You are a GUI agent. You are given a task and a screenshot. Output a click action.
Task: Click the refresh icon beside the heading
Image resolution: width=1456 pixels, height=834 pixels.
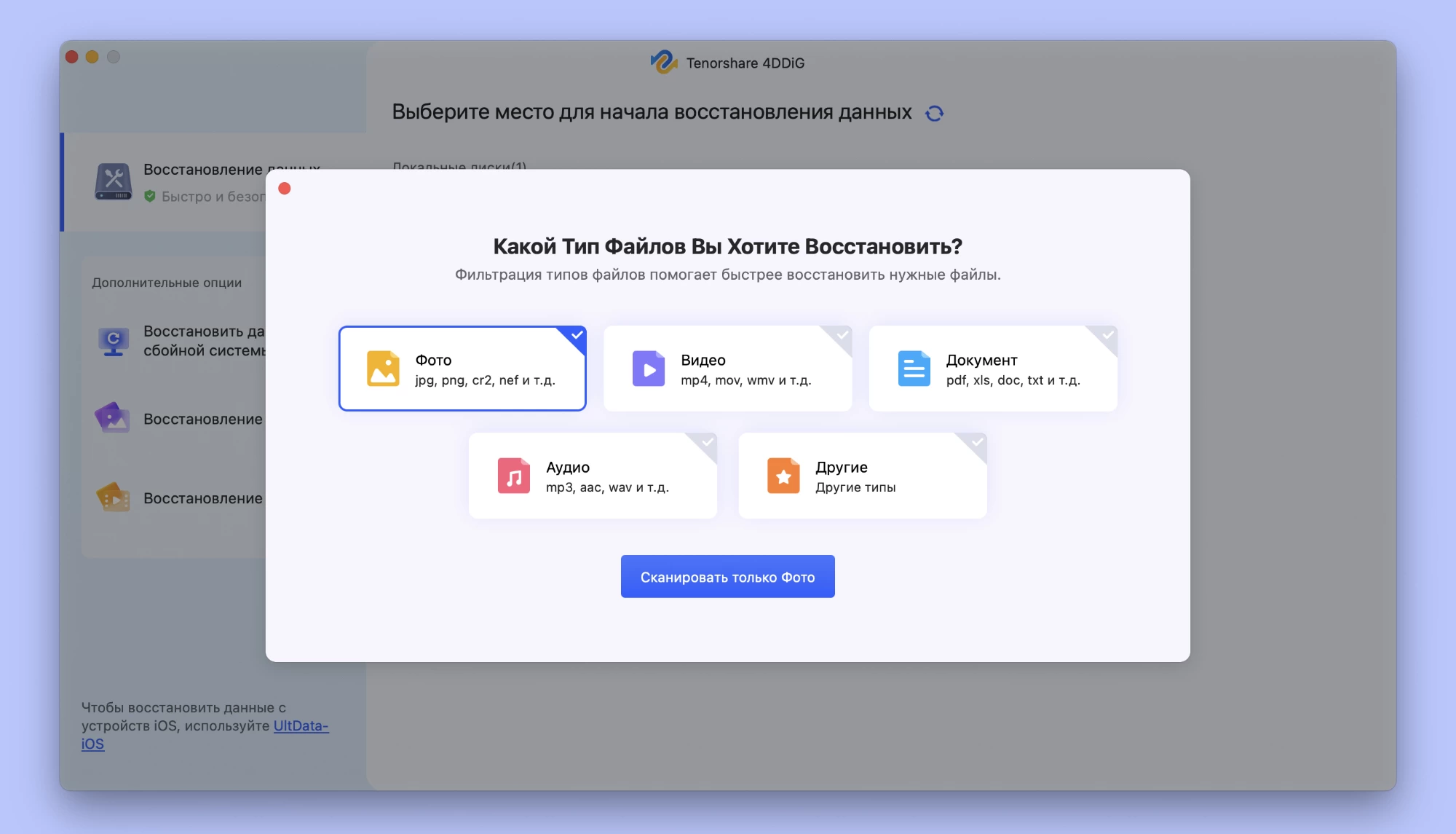coord(934,114)
